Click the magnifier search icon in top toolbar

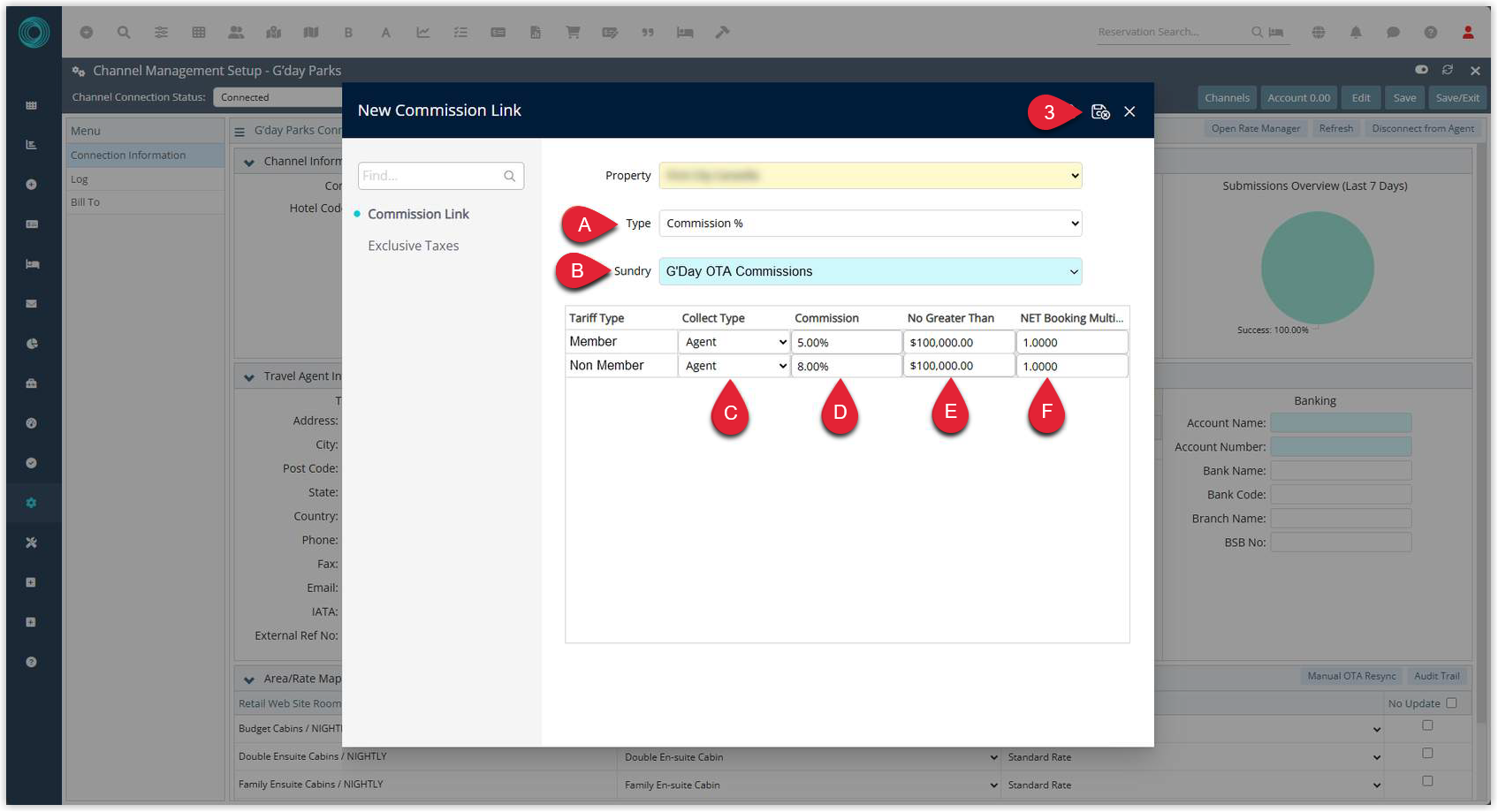point(124,32)
